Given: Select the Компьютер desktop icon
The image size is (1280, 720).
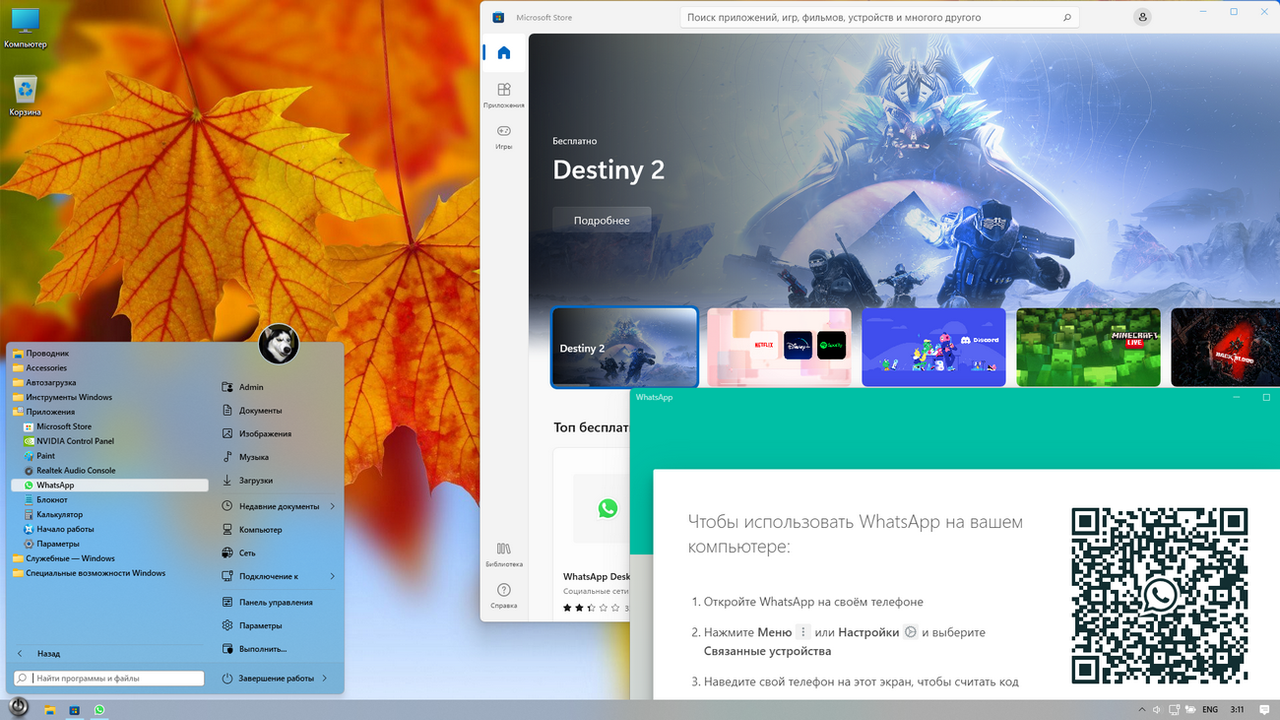Looking at the screenshot, I should (25, 28).
